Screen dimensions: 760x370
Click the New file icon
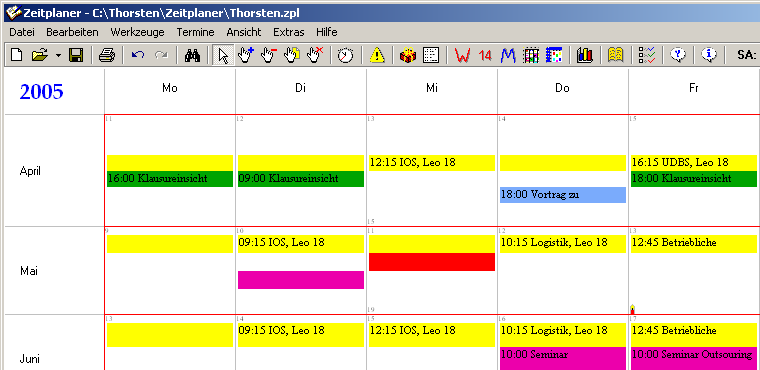point(16,55)
